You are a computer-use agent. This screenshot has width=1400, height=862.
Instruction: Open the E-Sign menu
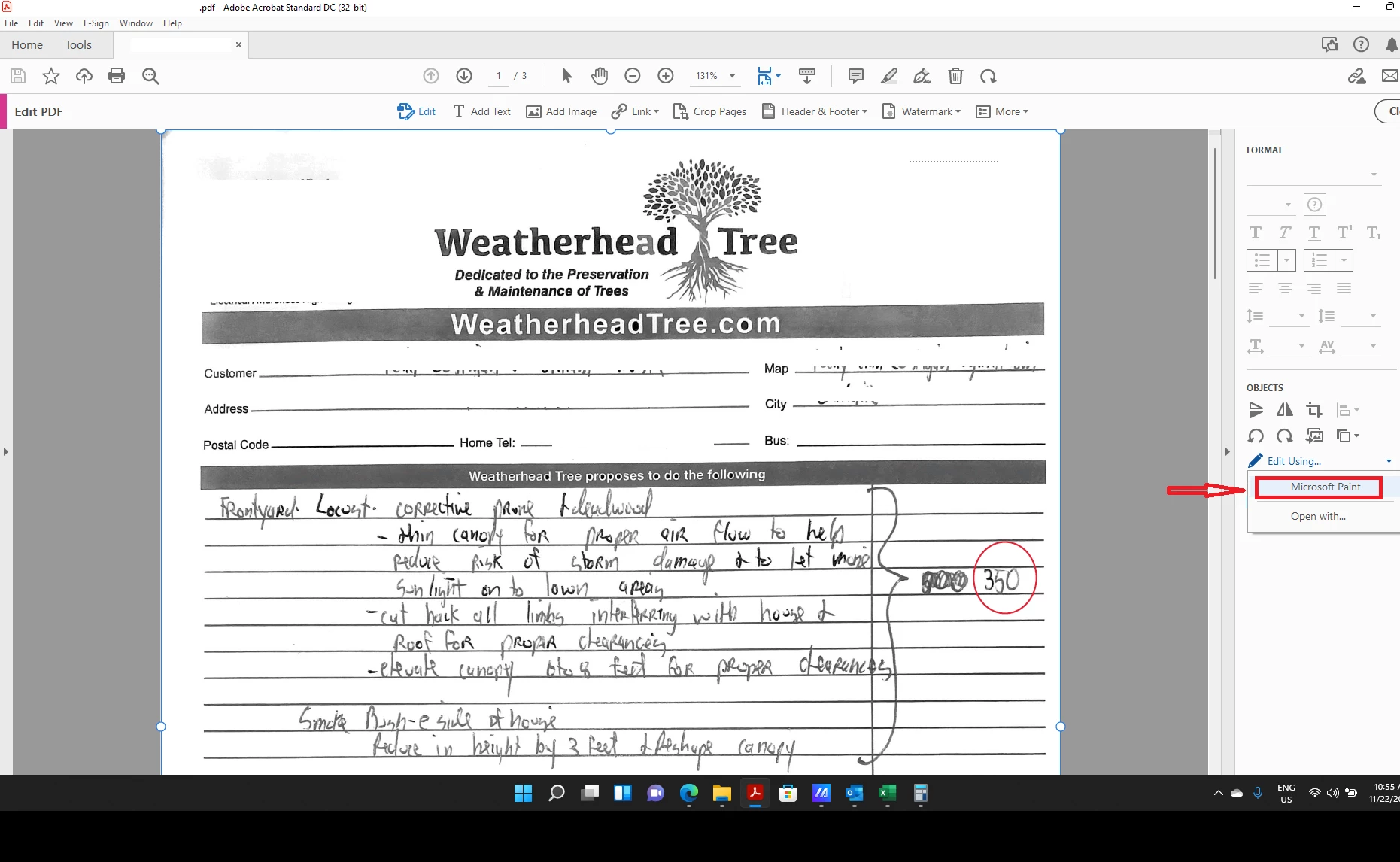coord(96,23)
